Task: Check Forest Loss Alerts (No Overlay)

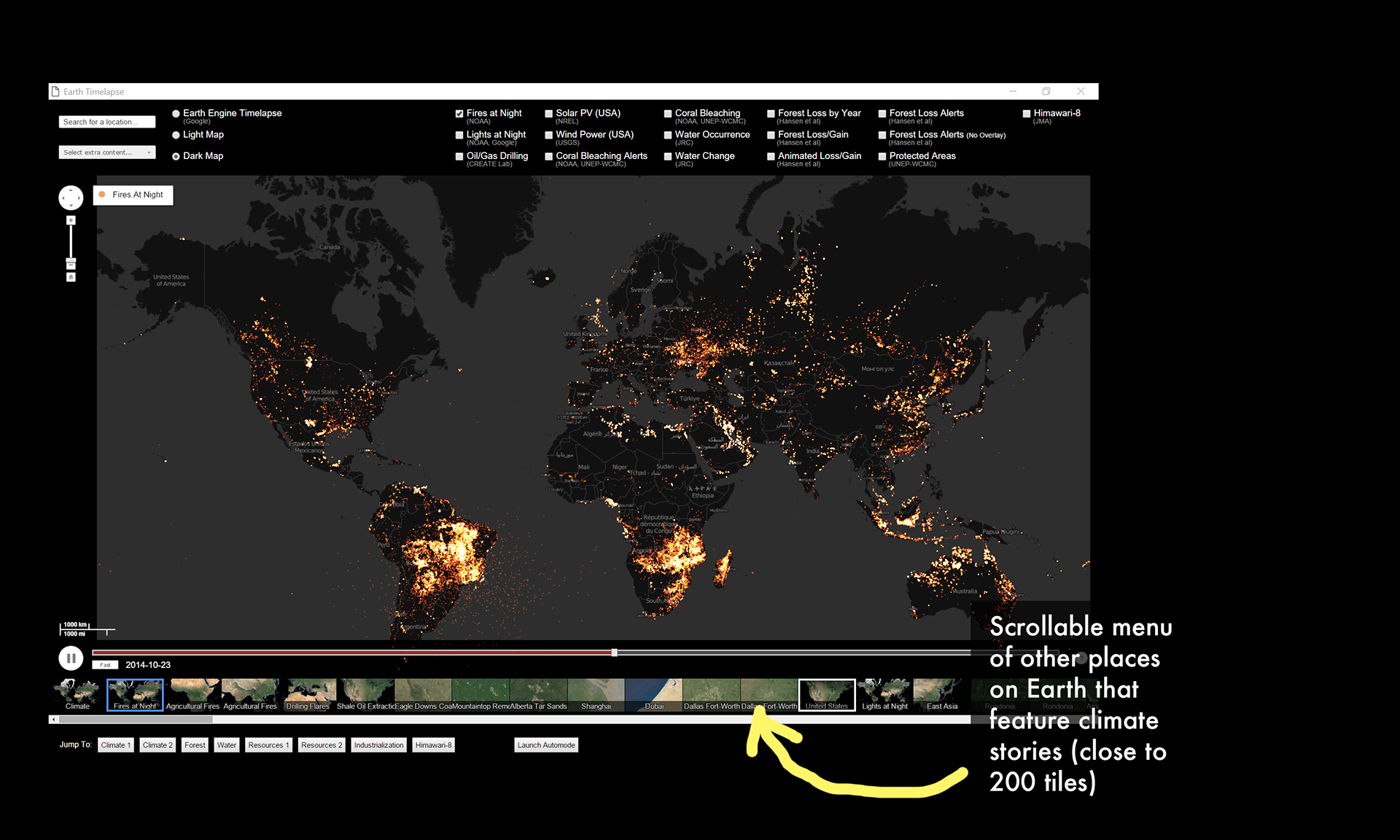Action: coord(882,135)
